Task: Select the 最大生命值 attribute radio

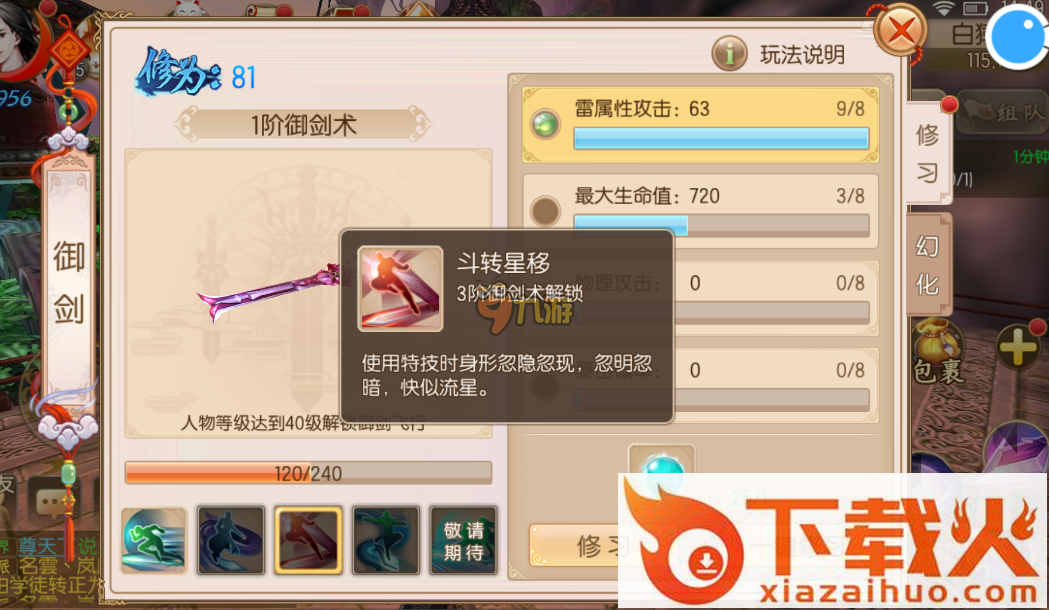Action: (545, 211)
